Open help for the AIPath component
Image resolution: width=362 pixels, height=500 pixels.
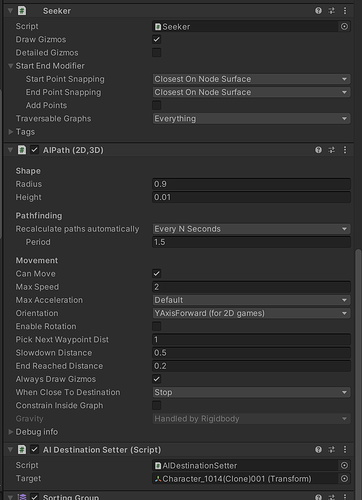click(x=318, y=150)
